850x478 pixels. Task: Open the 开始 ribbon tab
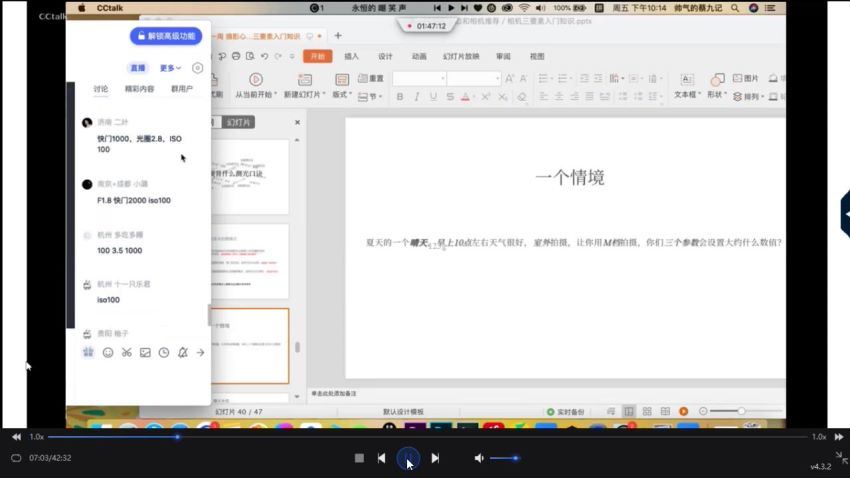pyautogui.click(x=318, y=56)
